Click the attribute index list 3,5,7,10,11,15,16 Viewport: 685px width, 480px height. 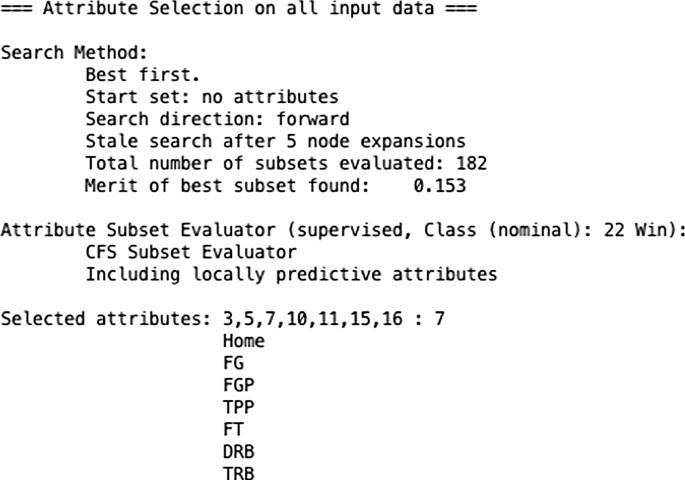(312, 319)
